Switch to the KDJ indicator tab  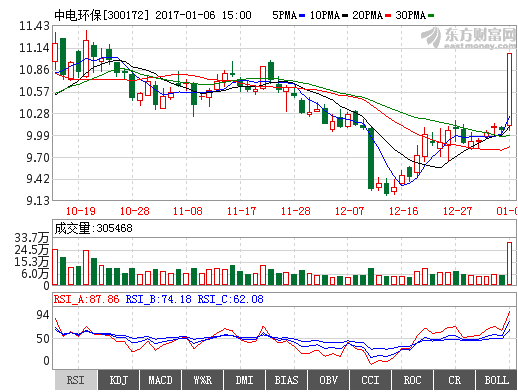click(119, 380)
